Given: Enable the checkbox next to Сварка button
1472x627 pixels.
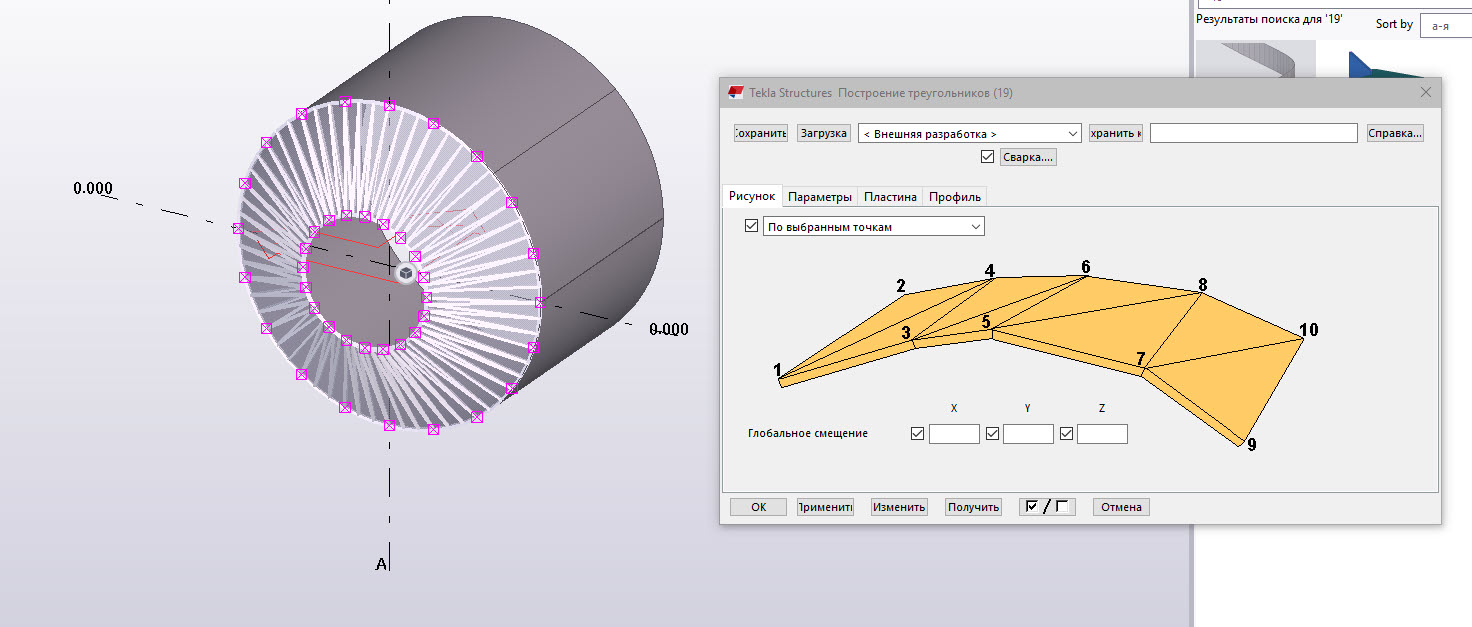Looking at the screenshot, I should (x=988, y=157).
